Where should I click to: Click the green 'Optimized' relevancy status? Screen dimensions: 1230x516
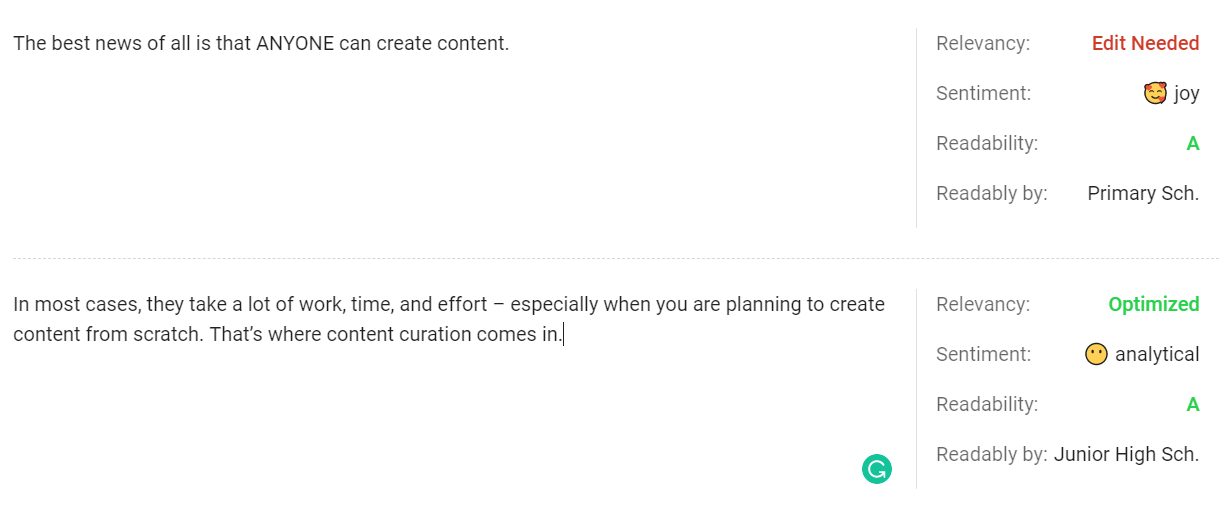[1154, 304]
